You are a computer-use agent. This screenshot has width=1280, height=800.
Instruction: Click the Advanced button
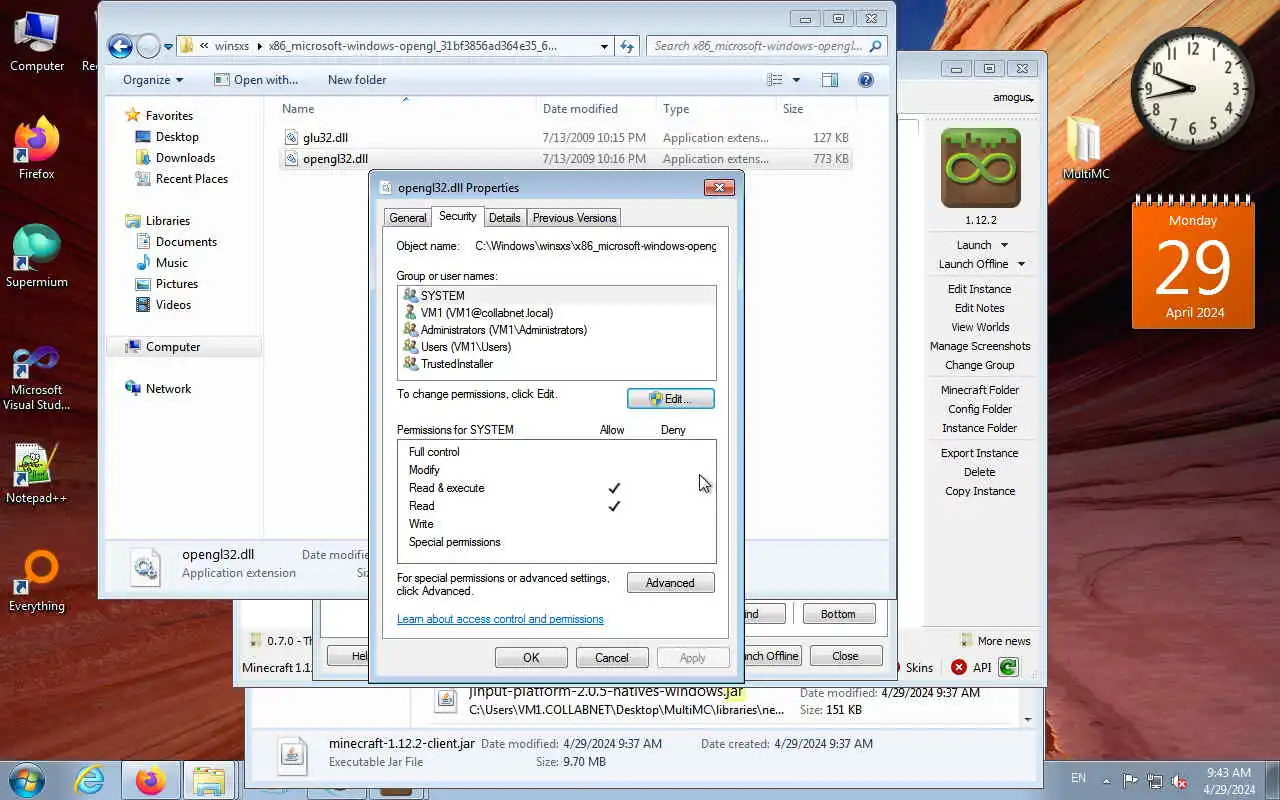click(670, 583)
